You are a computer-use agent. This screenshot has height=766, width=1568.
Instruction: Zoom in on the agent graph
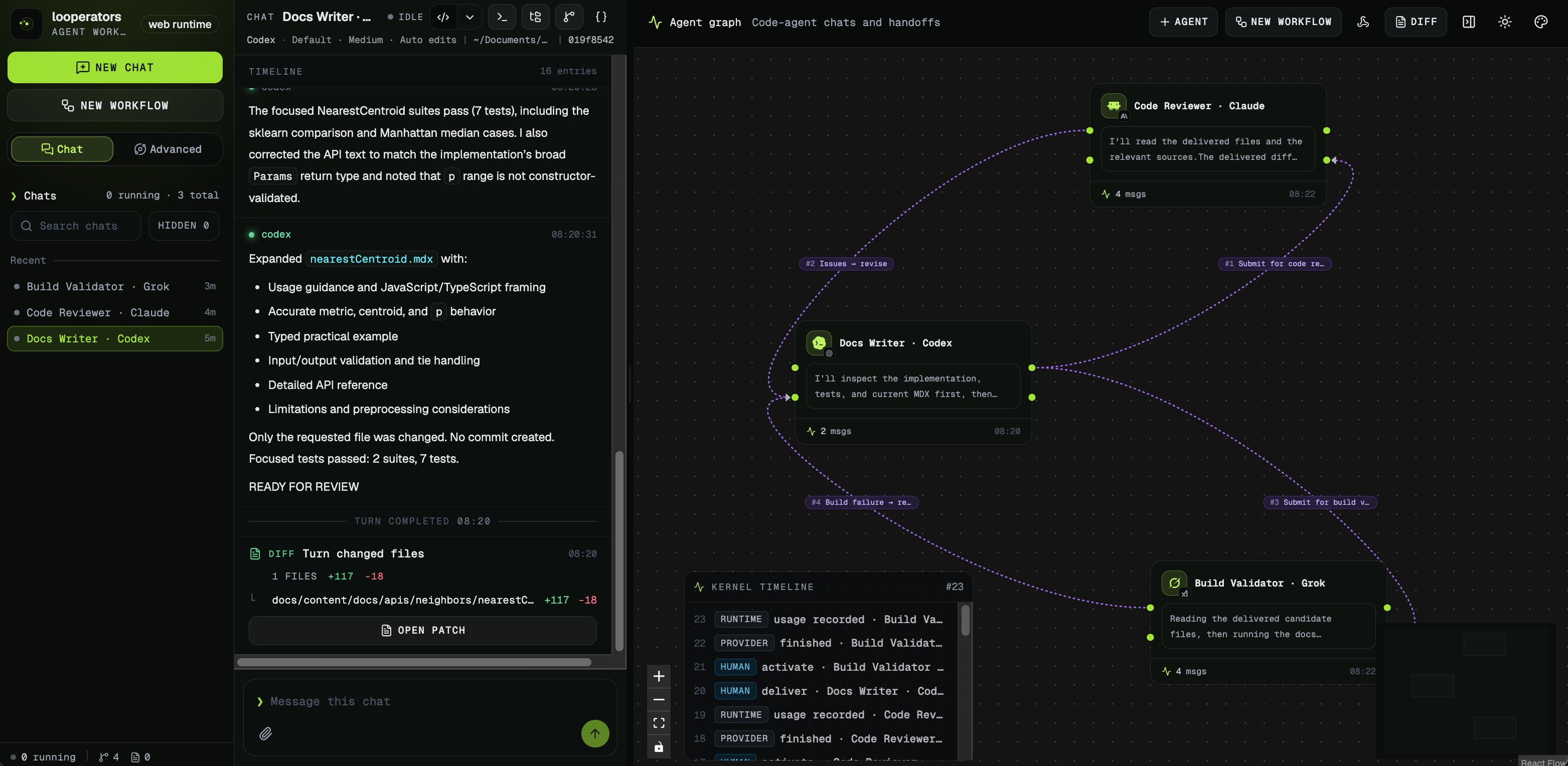659,676
